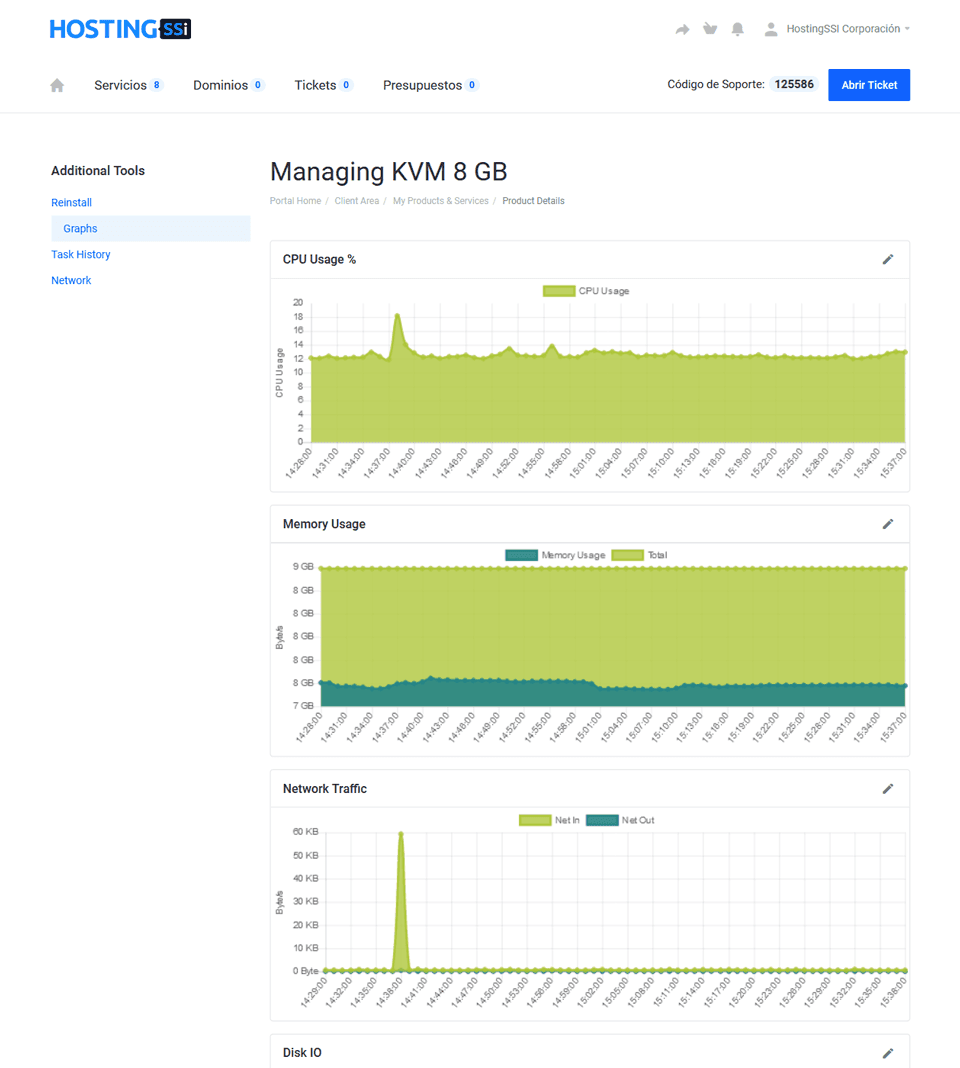Click the Abrir Ticket button

(x=868, y=85)
